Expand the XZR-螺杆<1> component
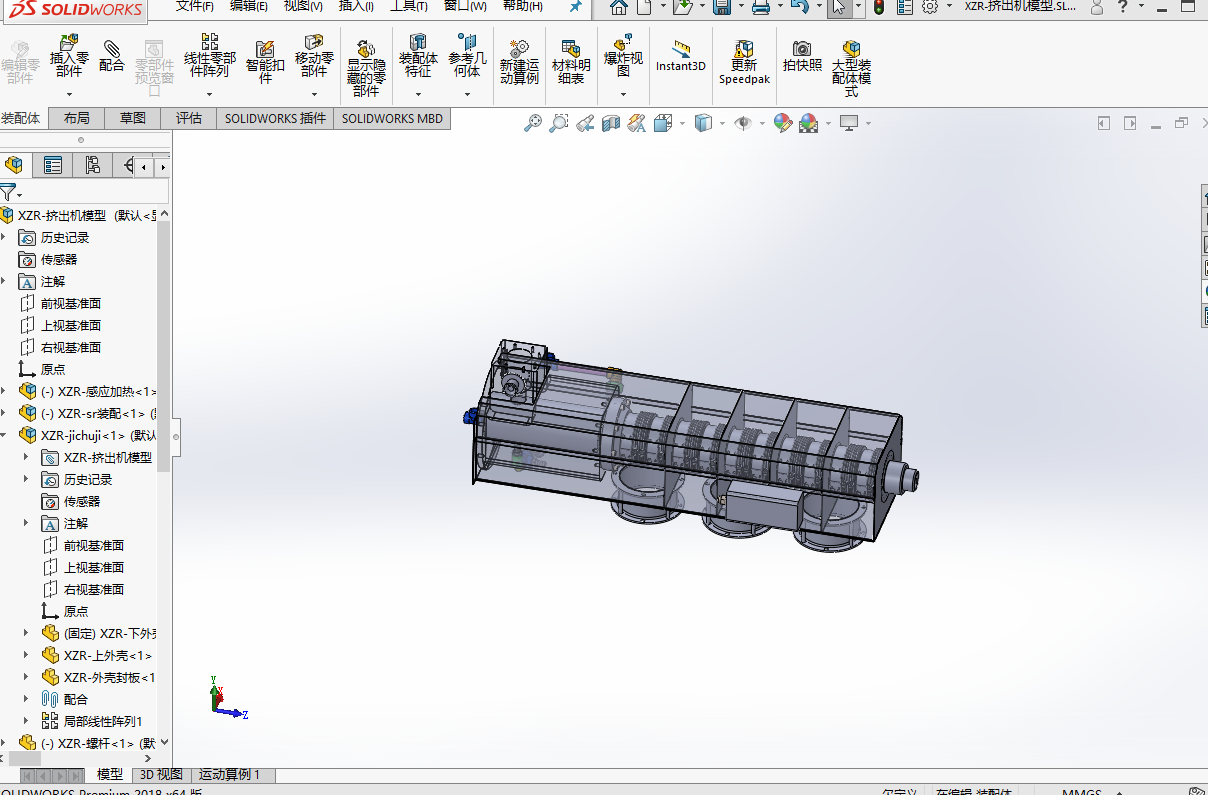1208x795 pixels. click(x=4, y=743)
